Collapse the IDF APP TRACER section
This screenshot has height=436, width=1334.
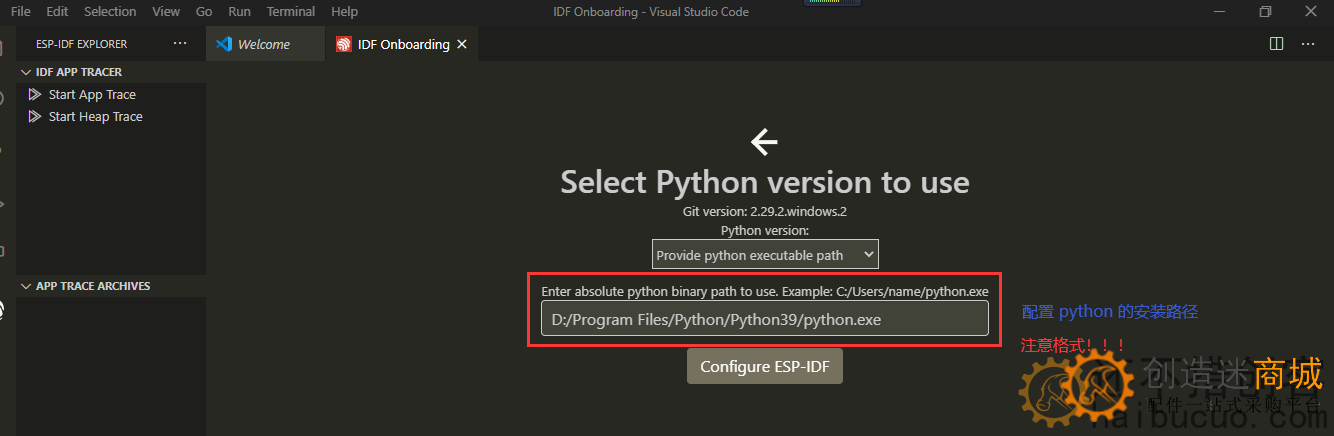[x=111, y=72]
